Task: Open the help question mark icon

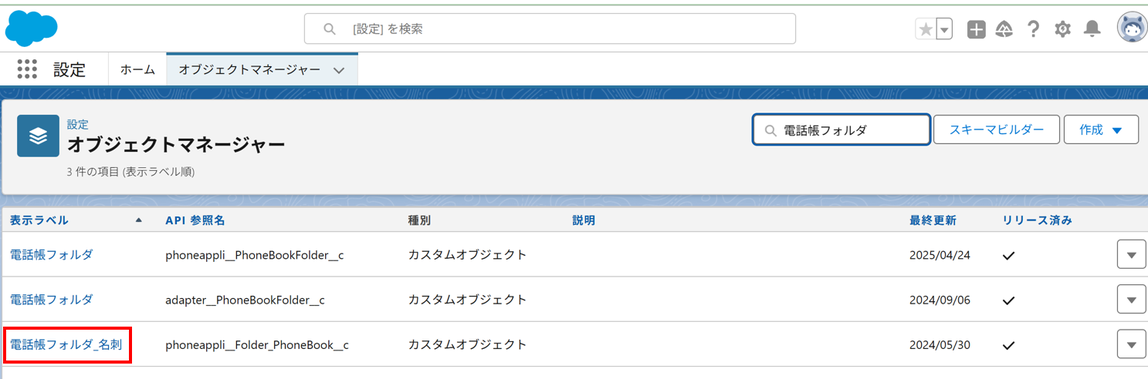Action: point(1033,29)
